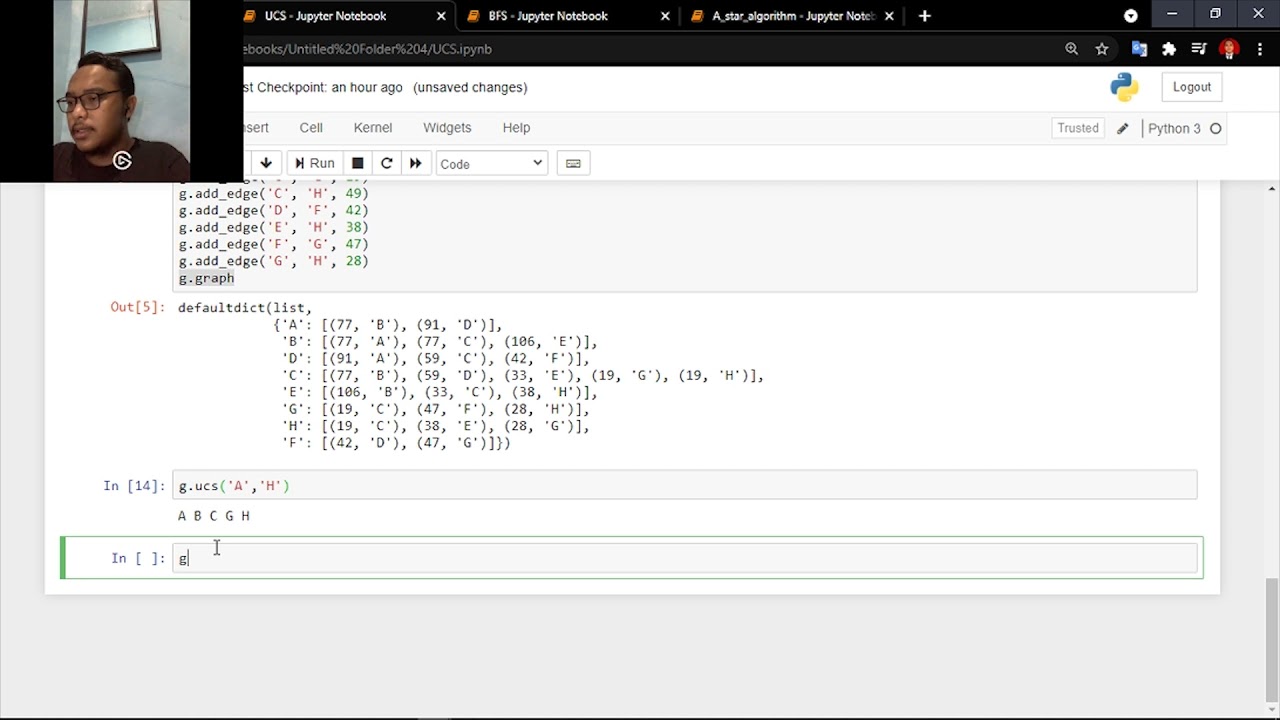1280x720 pixels.
Task: Select the UCS Jupyter Notebook tab
Action: [x=325, y=16]
